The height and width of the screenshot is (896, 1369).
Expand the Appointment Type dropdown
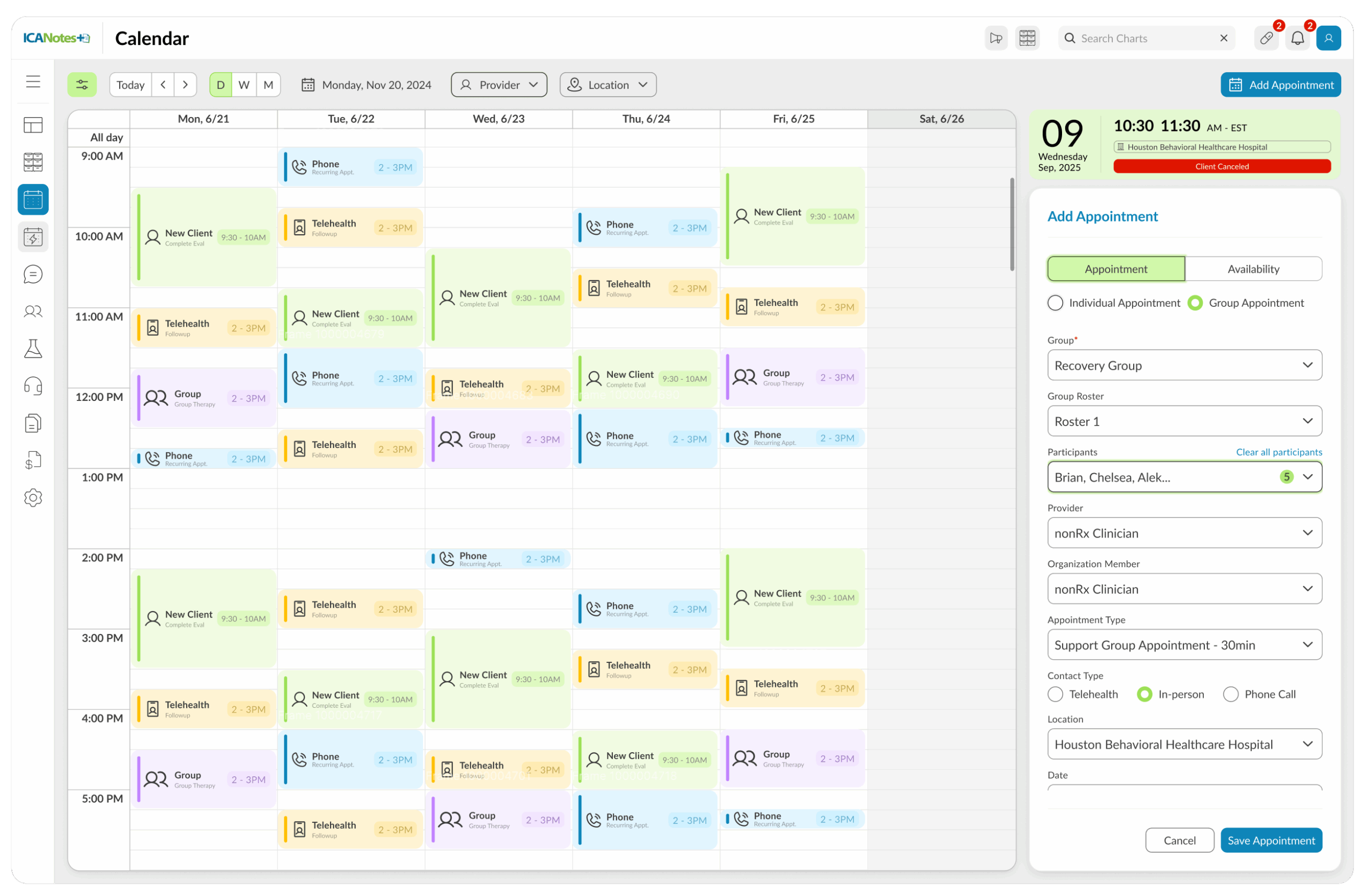[x=1184, y=645]
